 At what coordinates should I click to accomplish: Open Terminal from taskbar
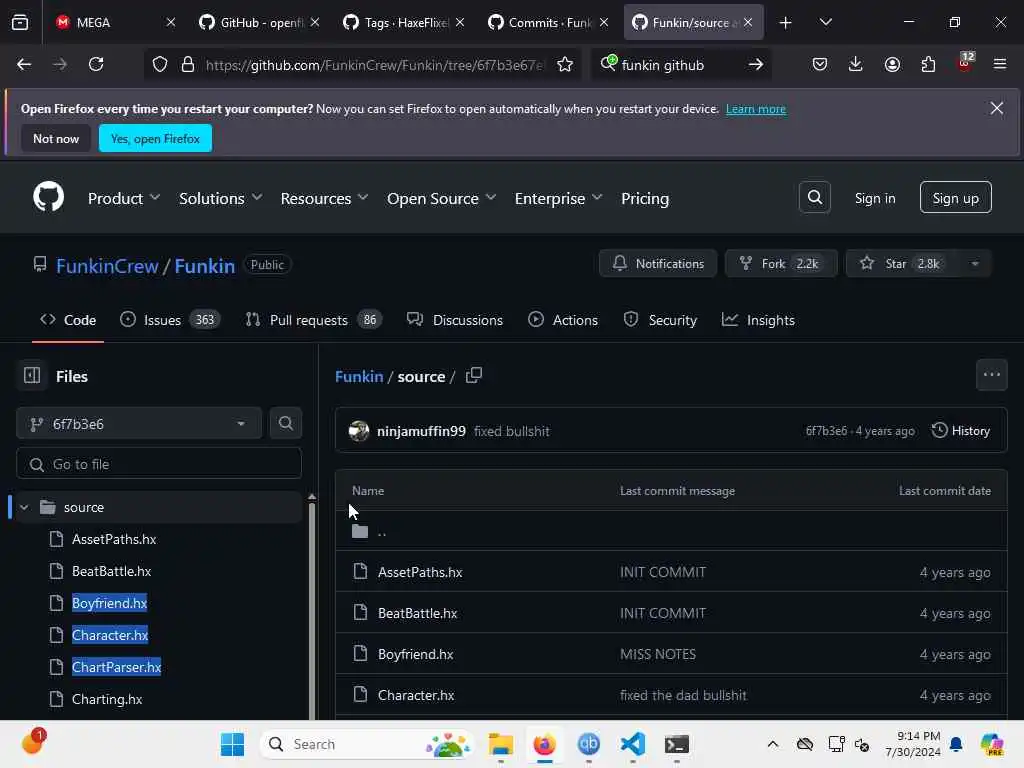[x=677, y=744]
